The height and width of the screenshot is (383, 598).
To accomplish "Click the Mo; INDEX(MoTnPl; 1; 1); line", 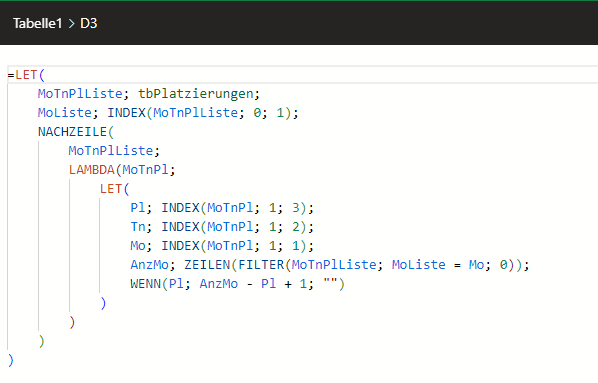I will (x=222, y=246).
